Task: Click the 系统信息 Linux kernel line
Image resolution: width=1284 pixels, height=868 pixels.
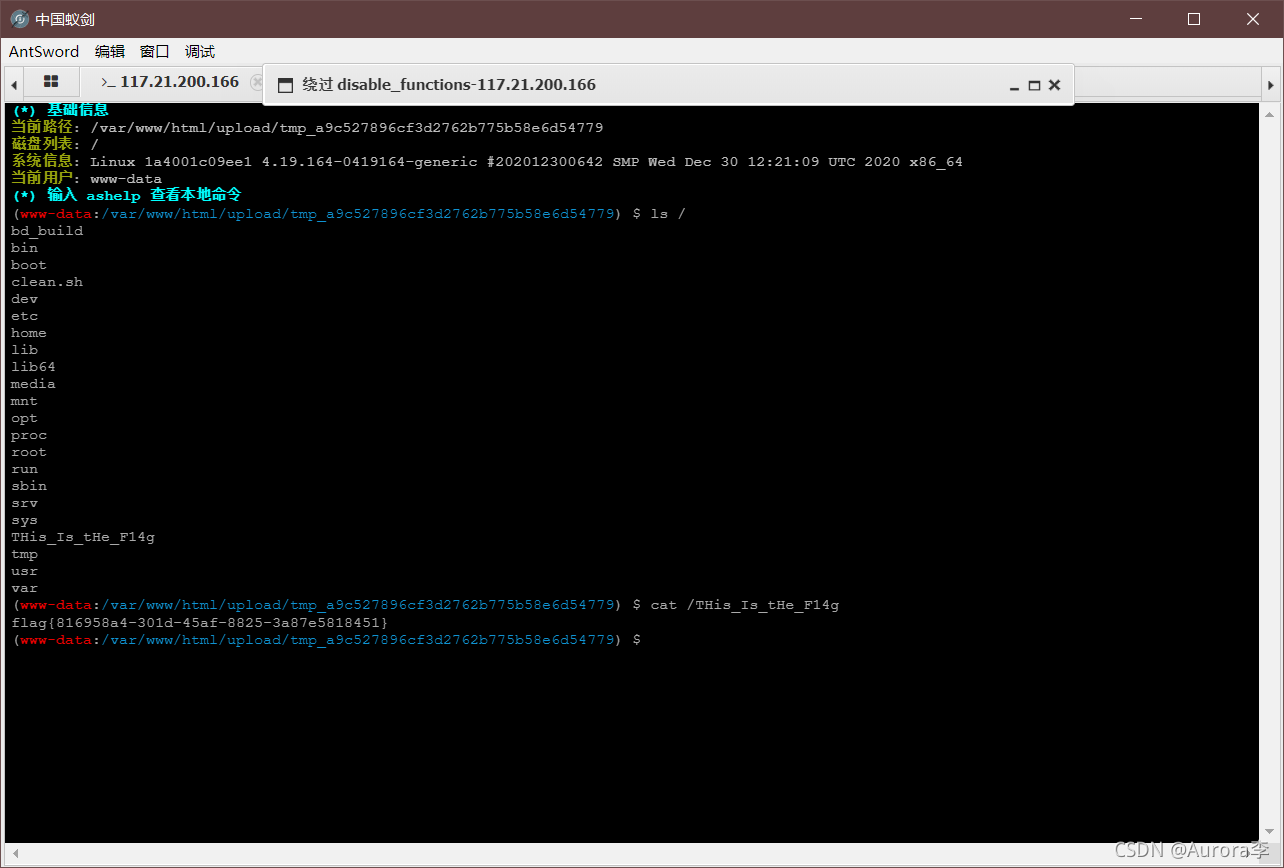Action: point(487,162)
